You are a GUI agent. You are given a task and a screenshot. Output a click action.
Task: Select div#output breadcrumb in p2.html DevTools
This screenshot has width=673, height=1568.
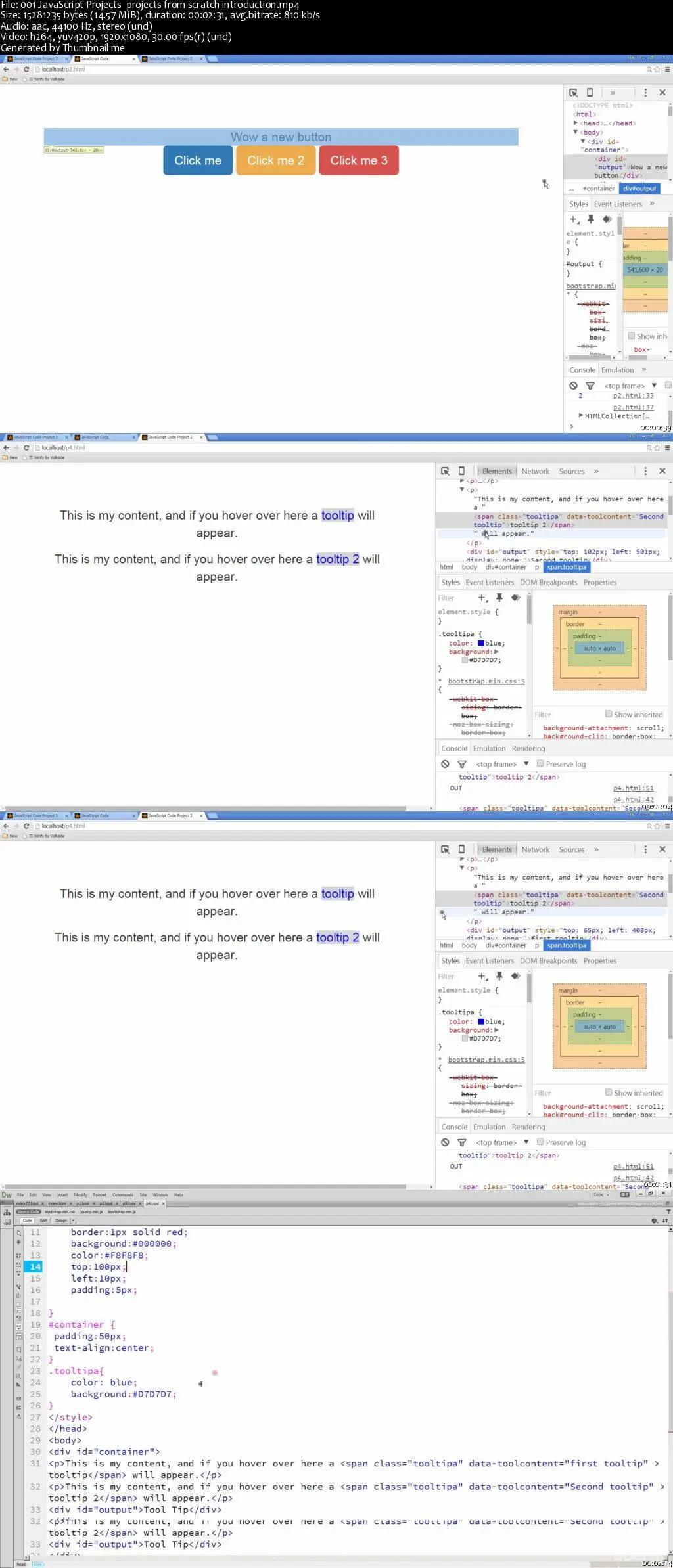coord(639,189)
